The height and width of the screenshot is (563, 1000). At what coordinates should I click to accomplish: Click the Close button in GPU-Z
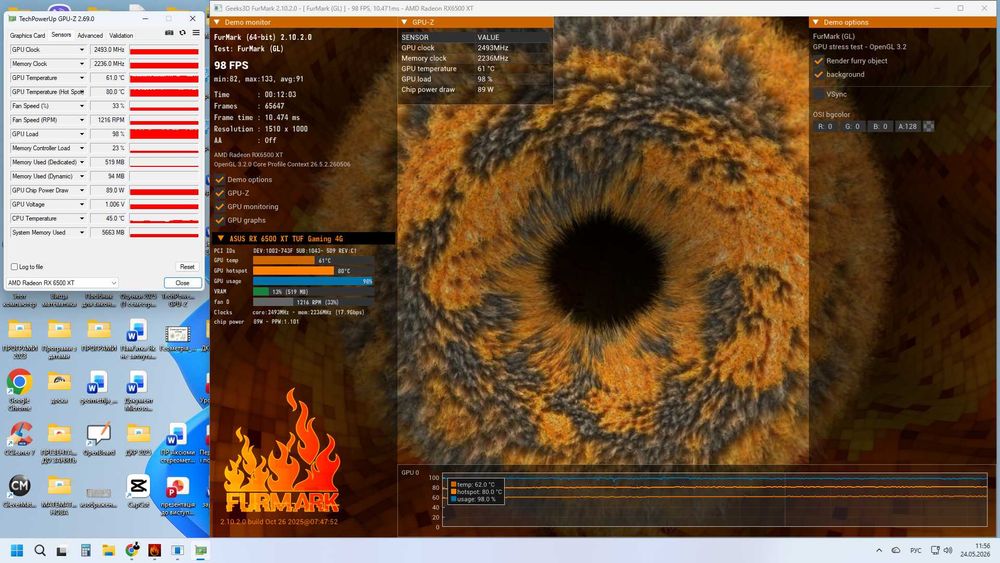[x=182, y=282]
